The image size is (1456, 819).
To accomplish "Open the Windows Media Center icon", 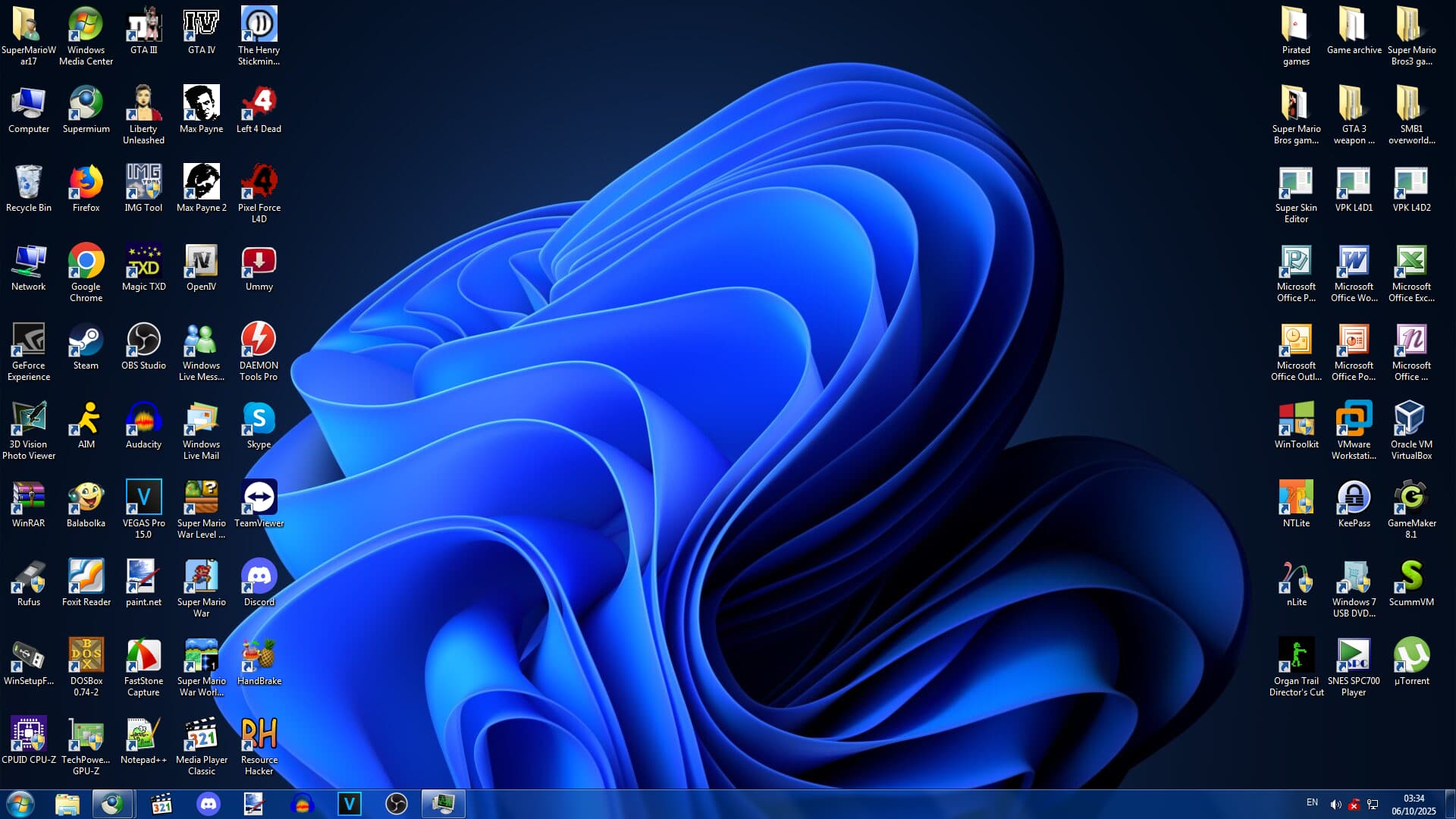I will click(86, 37).
